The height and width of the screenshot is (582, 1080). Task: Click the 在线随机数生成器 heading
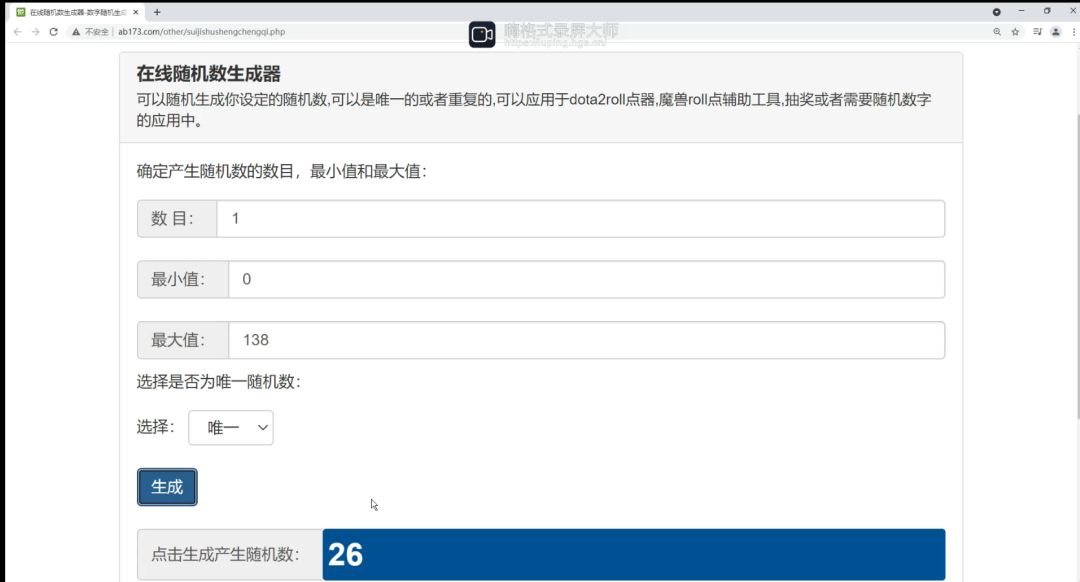209,74
